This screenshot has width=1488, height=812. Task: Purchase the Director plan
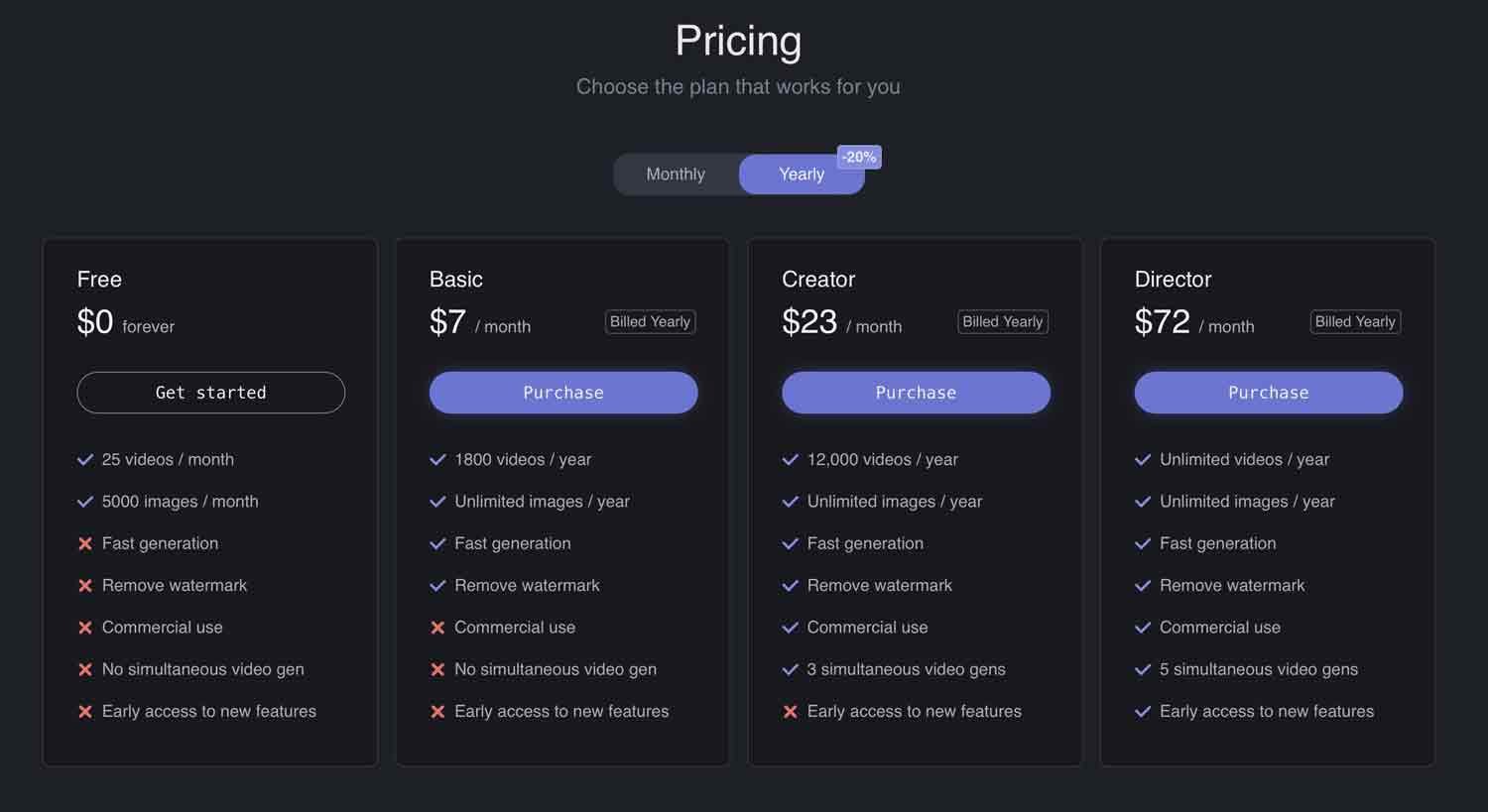tap(1268, 393)
